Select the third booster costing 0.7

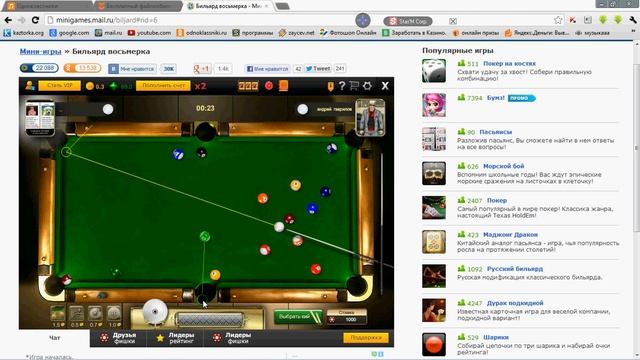95,314
